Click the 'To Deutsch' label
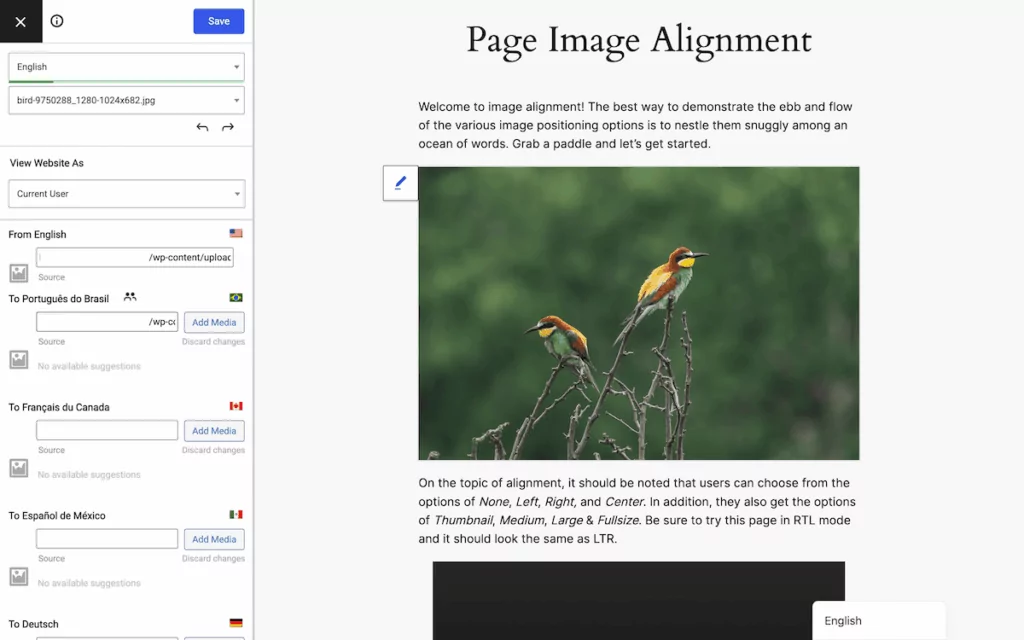 click(x=33, y=624)
